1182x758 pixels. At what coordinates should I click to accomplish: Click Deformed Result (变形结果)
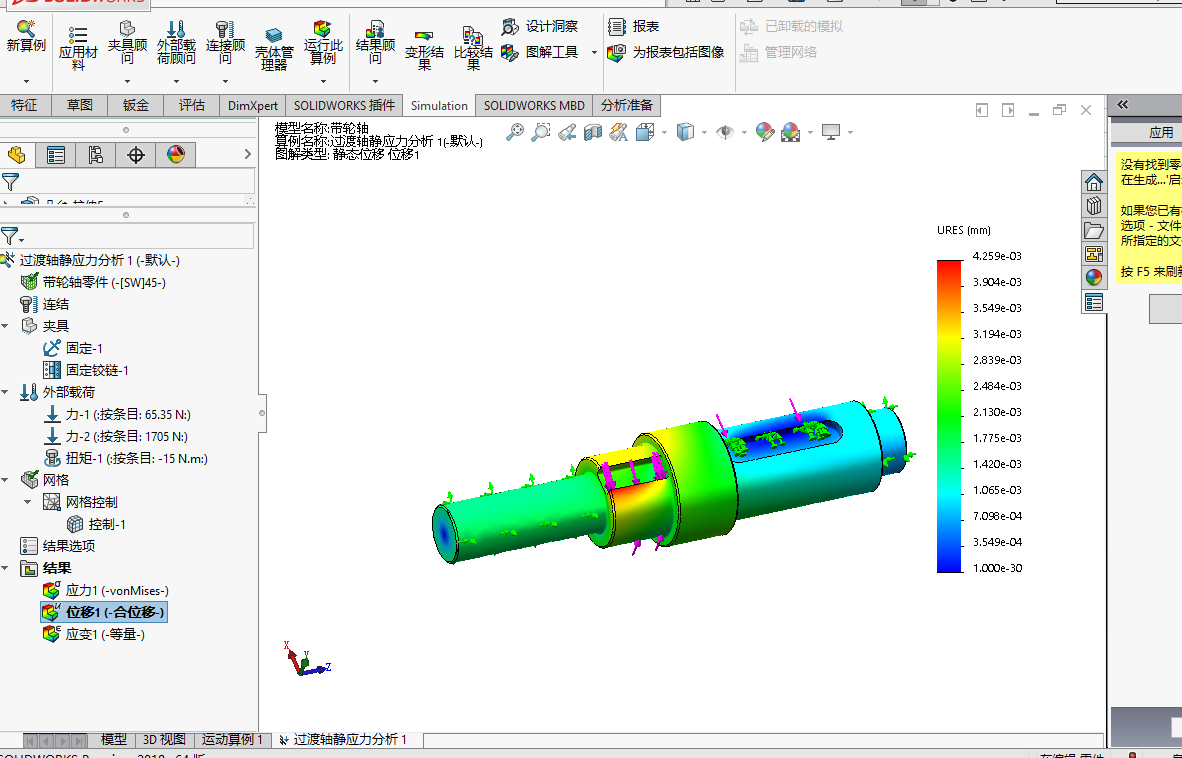(x=424, y=50)
